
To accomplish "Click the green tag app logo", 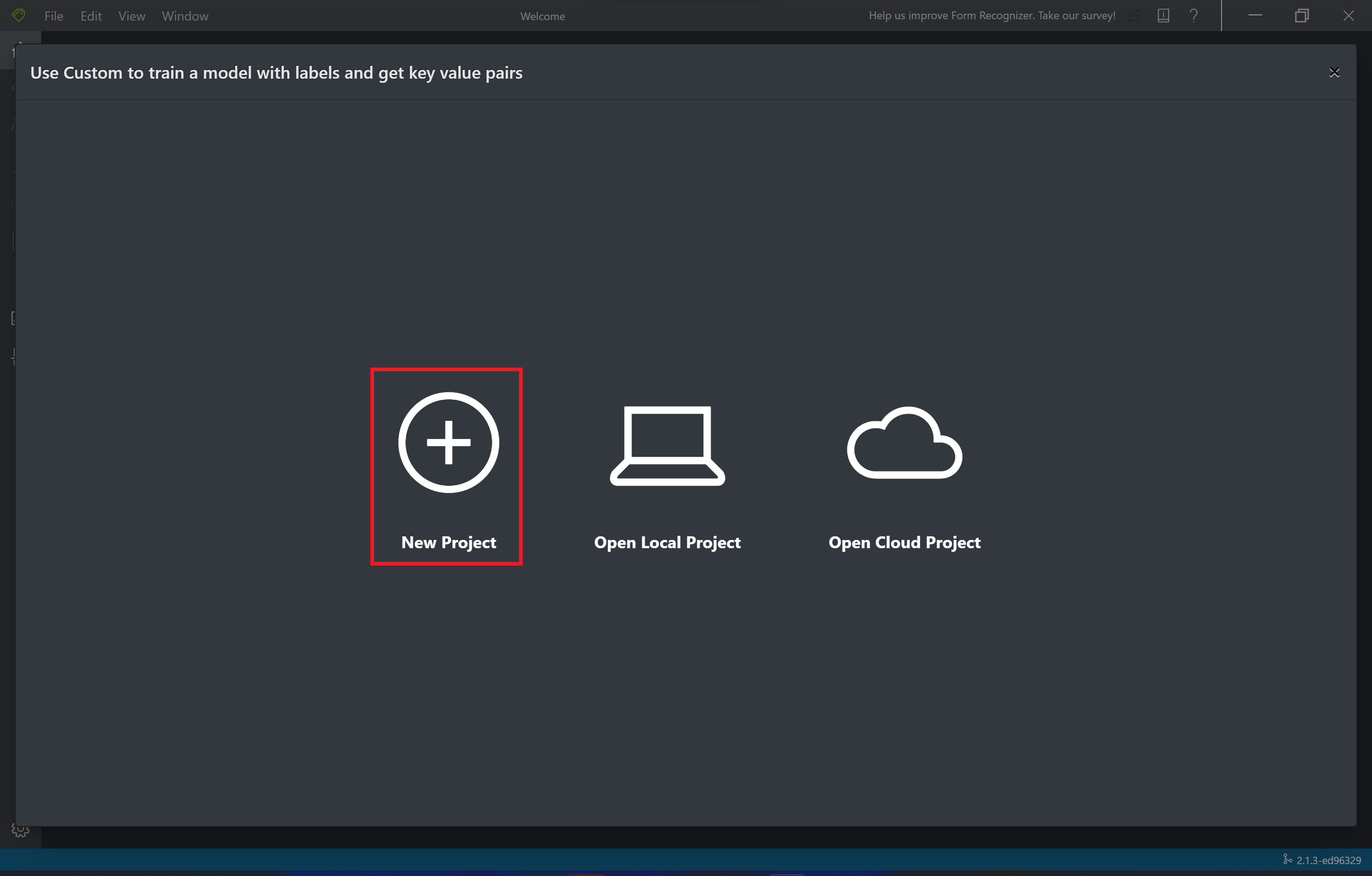I will pos(18,16).
